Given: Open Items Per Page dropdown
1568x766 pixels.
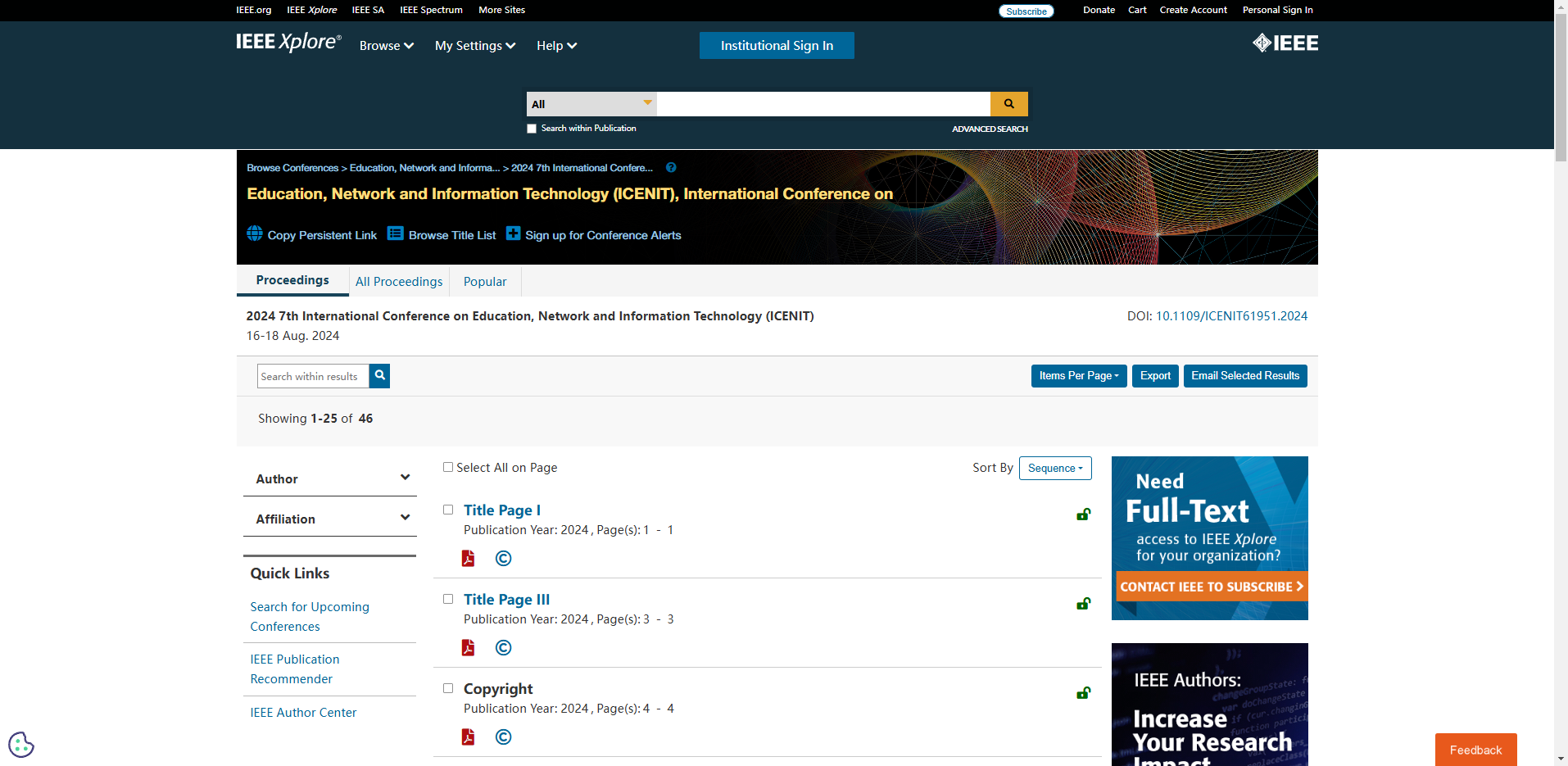Looking at the screenshot, I should (x=1078, y=376).
